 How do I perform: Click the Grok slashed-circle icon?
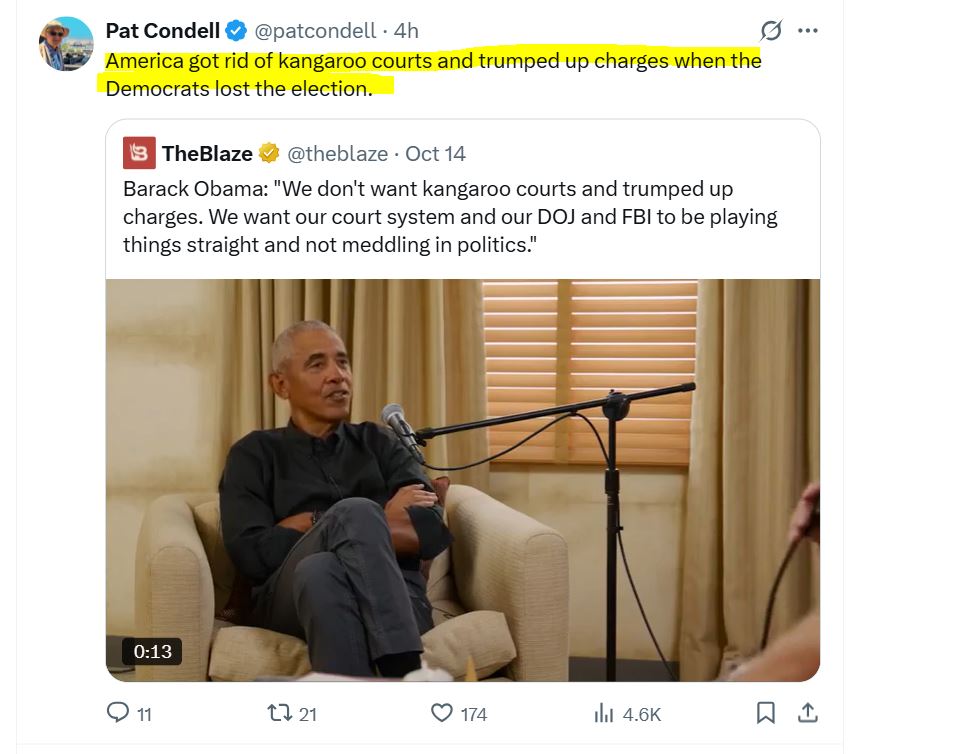click(771, 31)
